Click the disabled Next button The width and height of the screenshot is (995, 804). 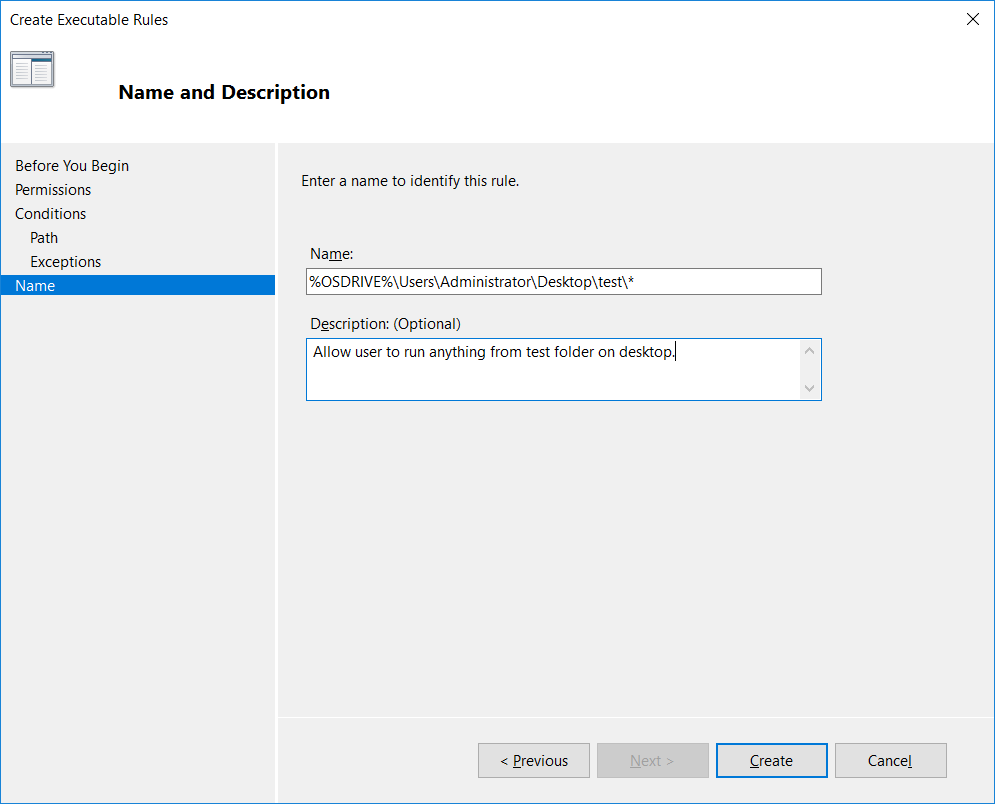click(652, 760)
